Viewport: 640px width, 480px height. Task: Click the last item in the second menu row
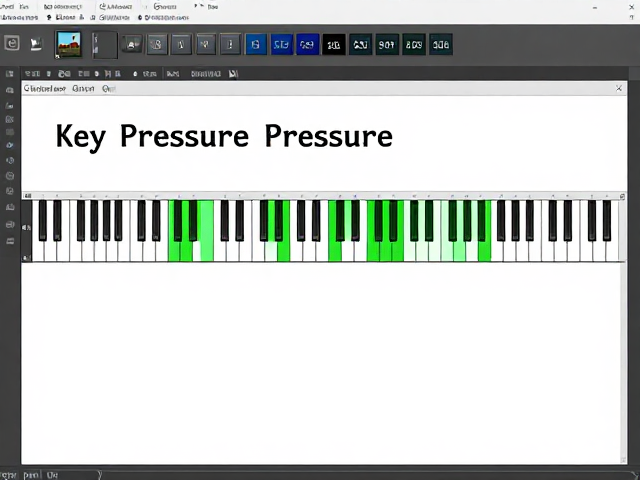click(163, 18)
